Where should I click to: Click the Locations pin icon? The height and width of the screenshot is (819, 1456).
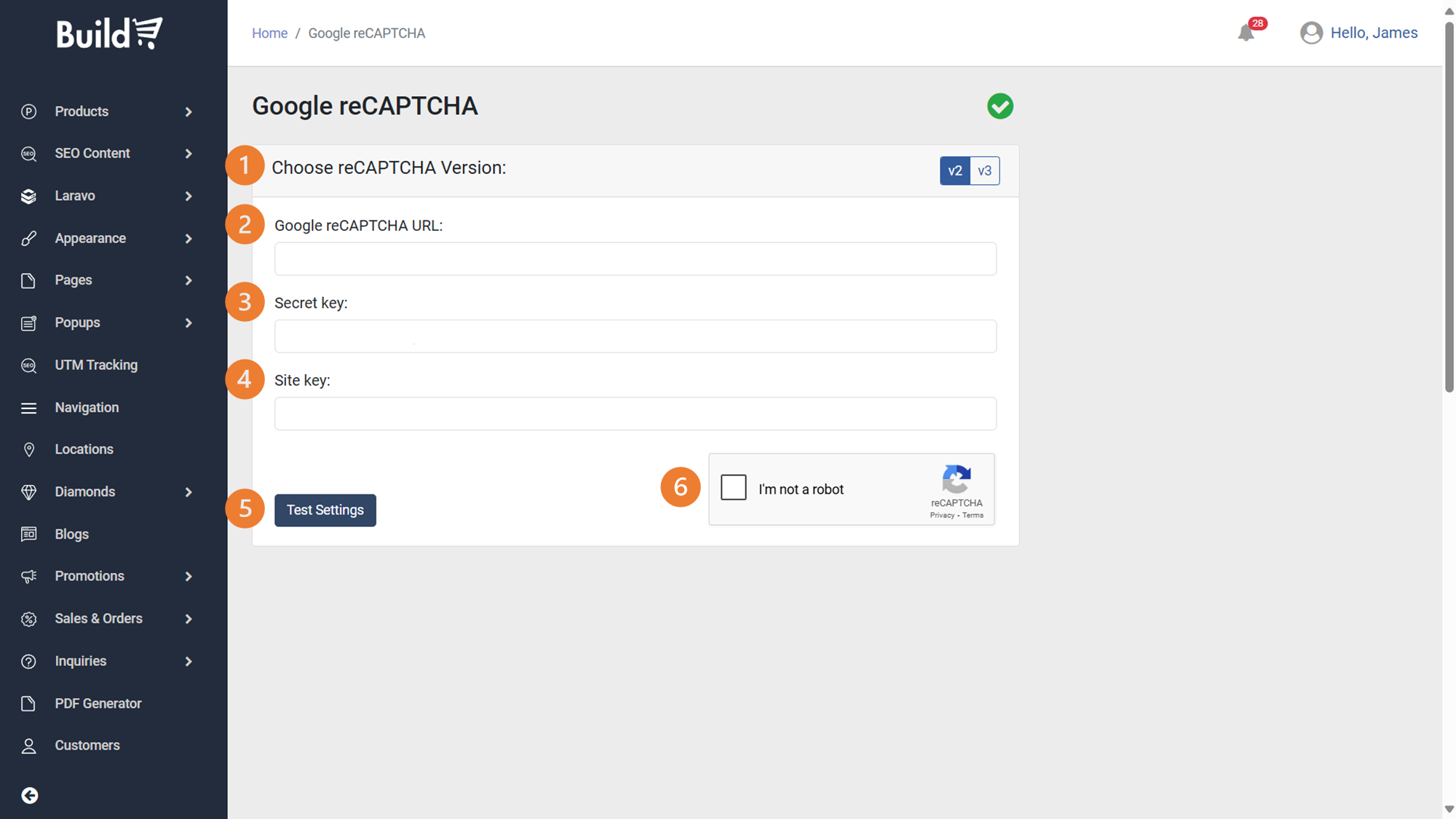click(x=29, y=450)
